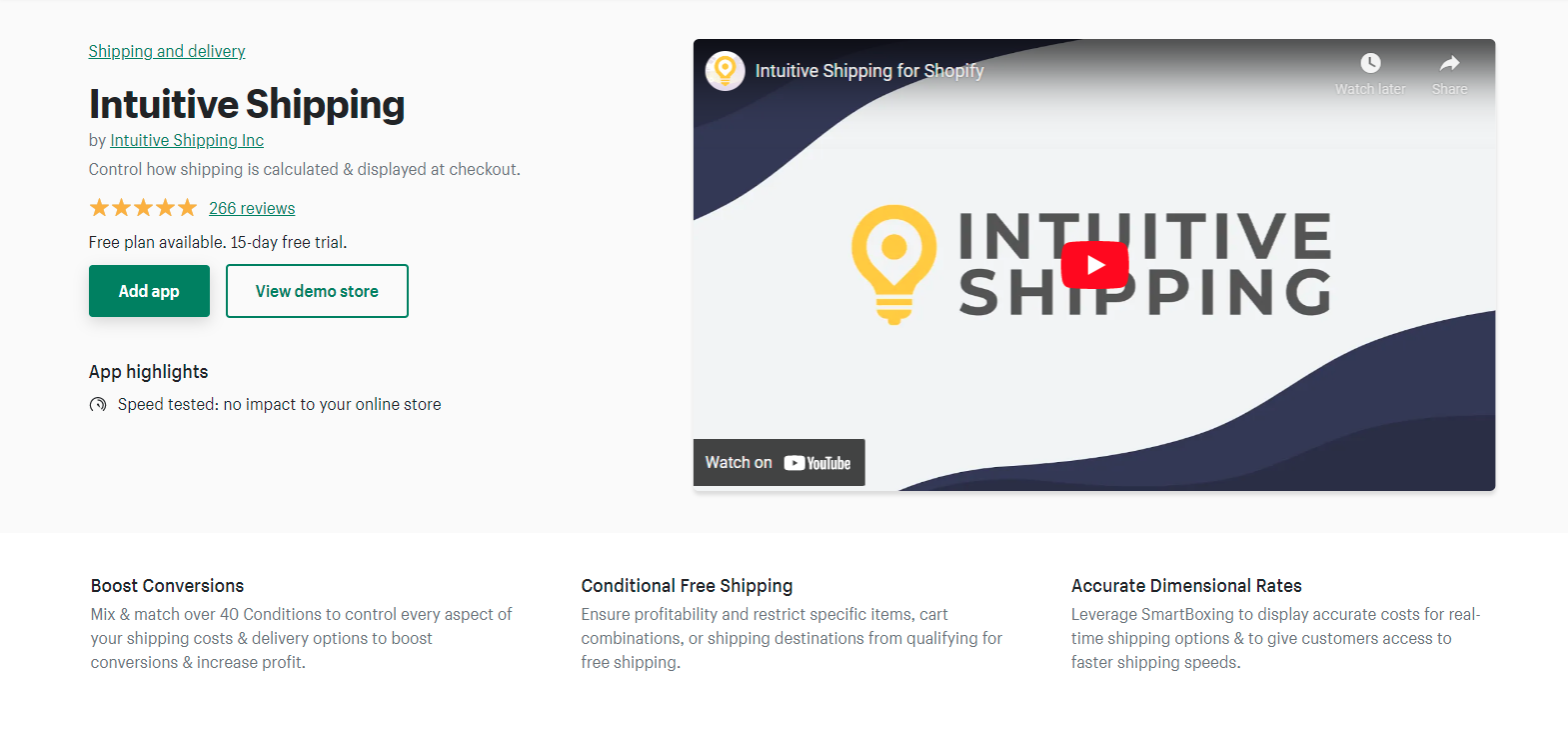This screenshot has width=1568, height=733.
Task: Click the Boost Conversions section heading
Action: pyautogui.click(x=166, y=585)
